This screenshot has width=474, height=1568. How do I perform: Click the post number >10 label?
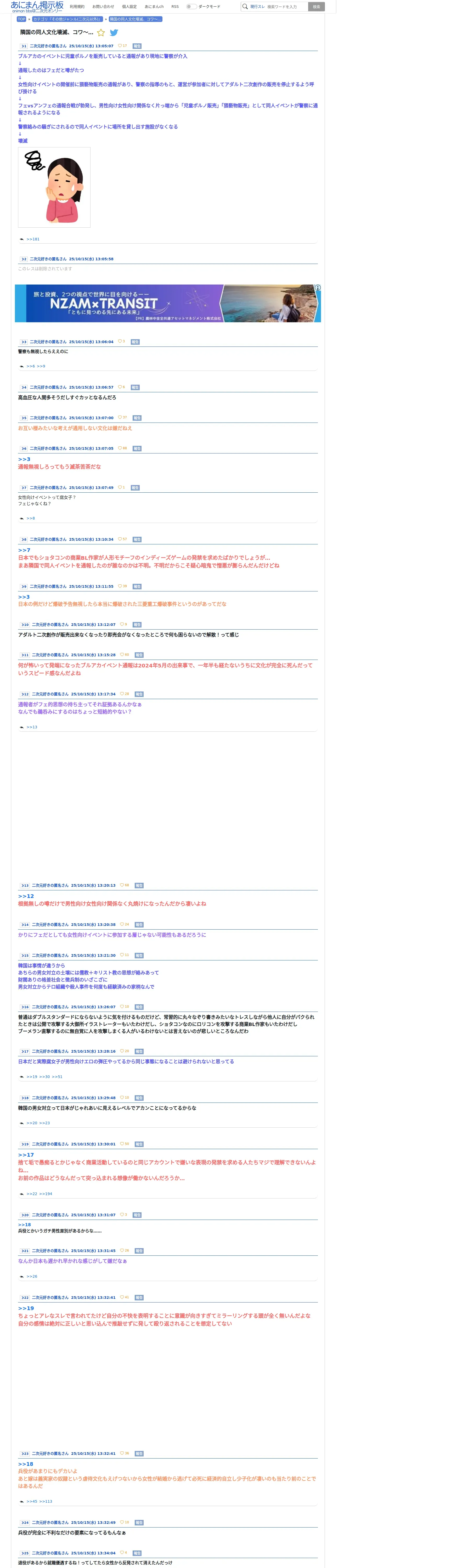25,625
